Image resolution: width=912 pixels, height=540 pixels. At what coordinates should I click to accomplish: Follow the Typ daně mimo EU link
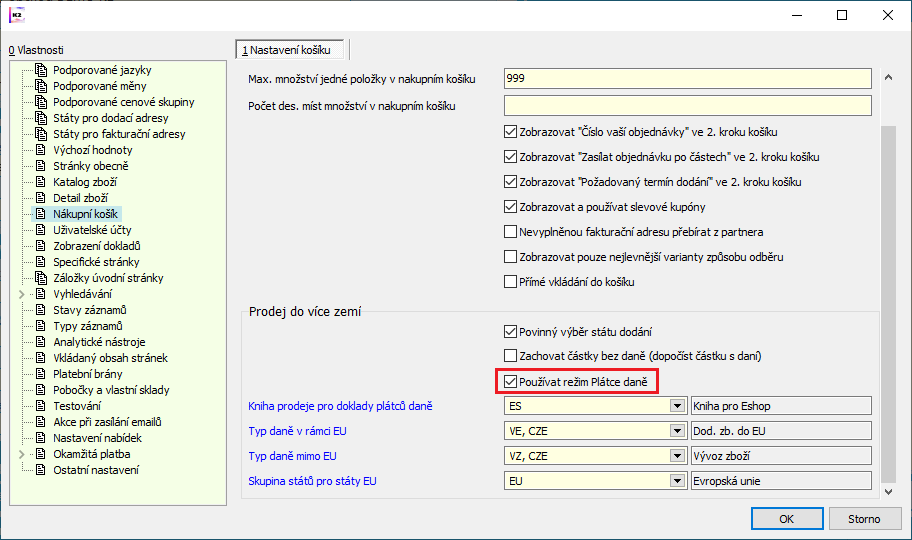293,456
